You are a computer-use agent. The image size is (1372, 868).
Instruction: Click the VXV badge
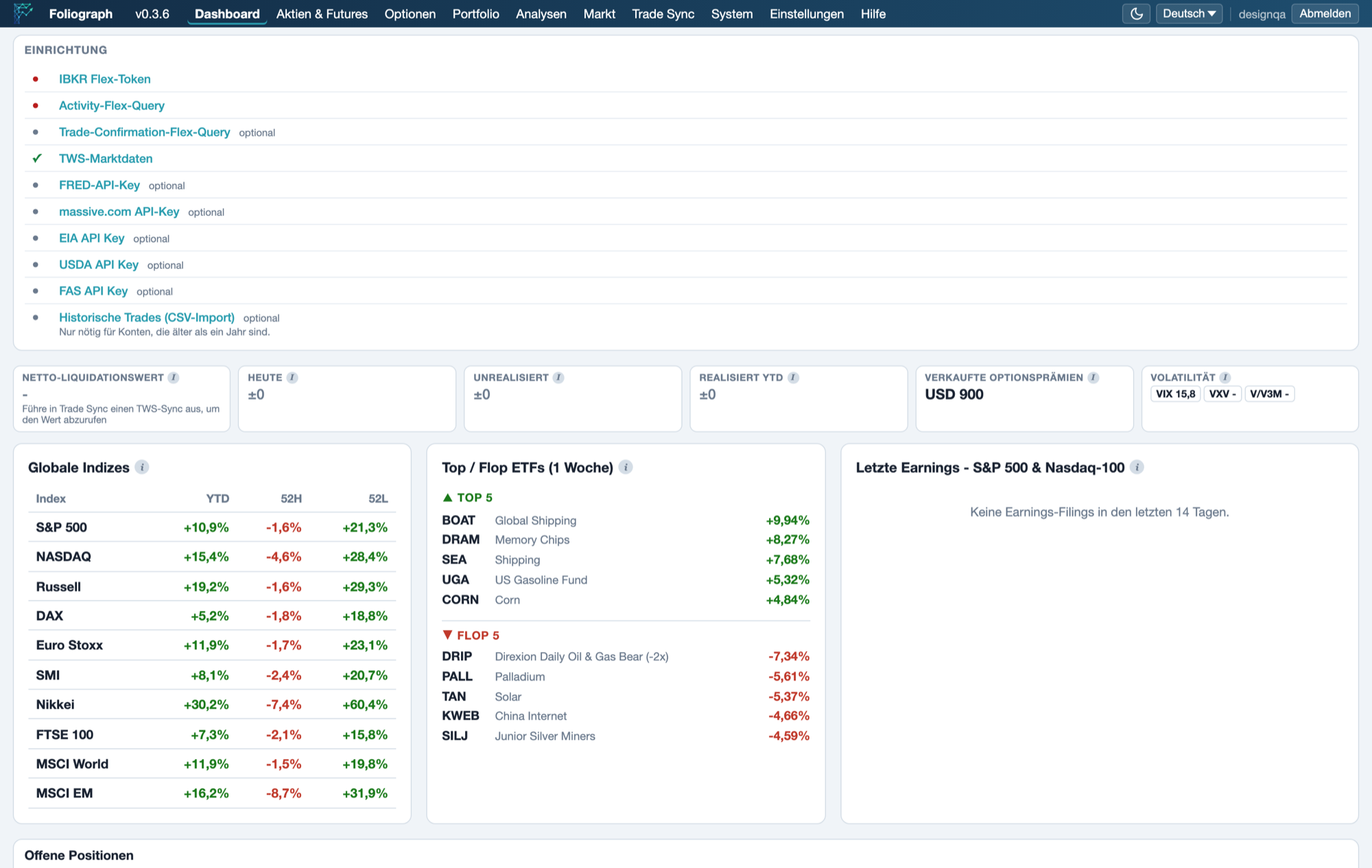coord(1222,394)
